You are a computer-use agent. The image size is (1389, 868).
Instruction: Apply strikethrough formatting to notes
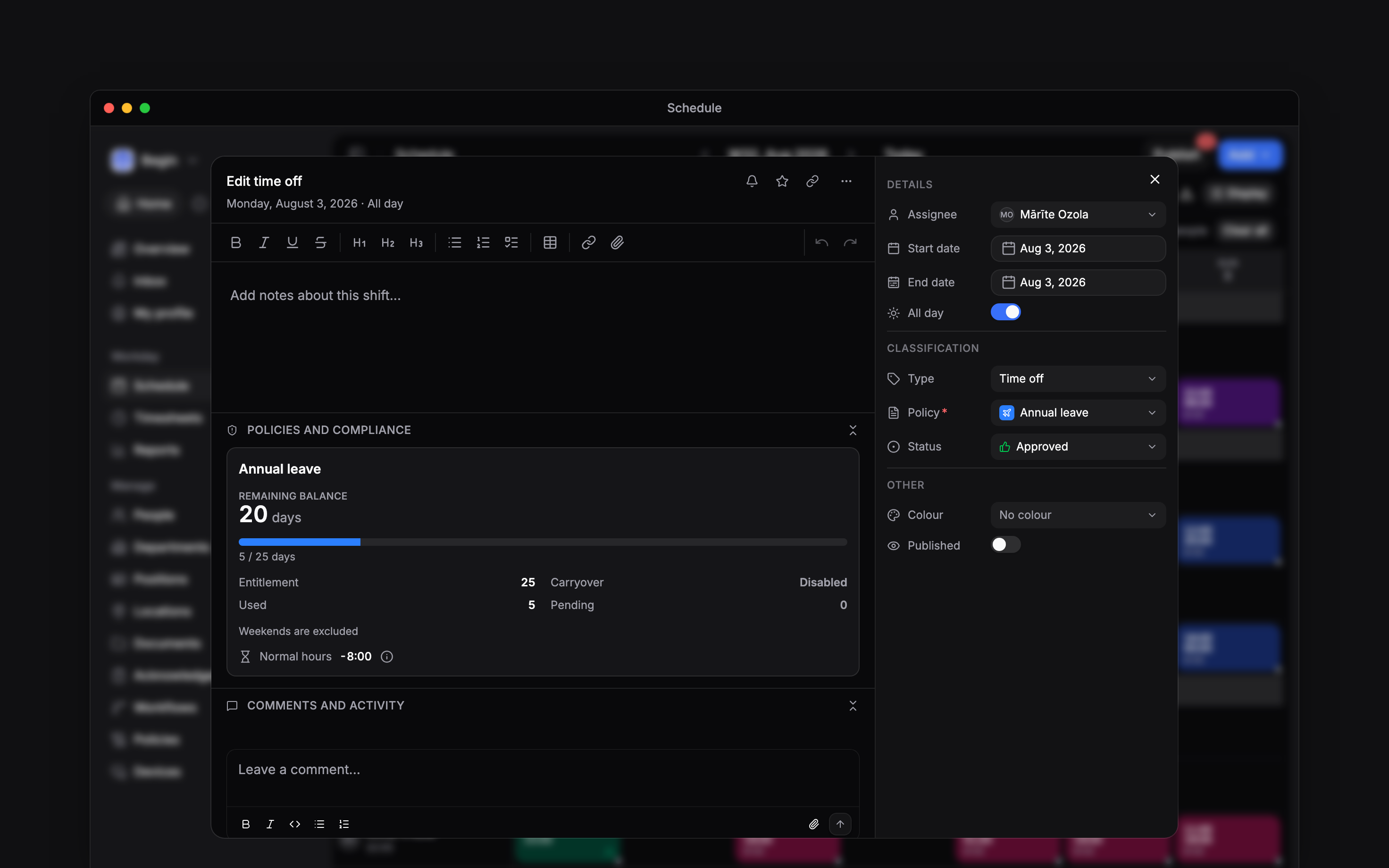321,243
